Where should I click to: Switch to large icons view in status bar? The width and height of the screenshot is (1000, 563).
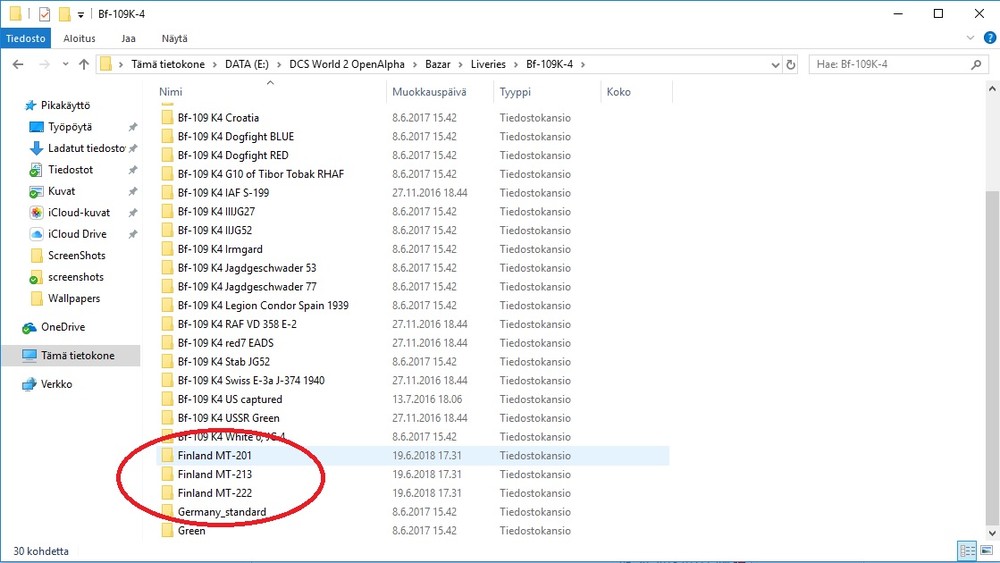pos(986,551)
